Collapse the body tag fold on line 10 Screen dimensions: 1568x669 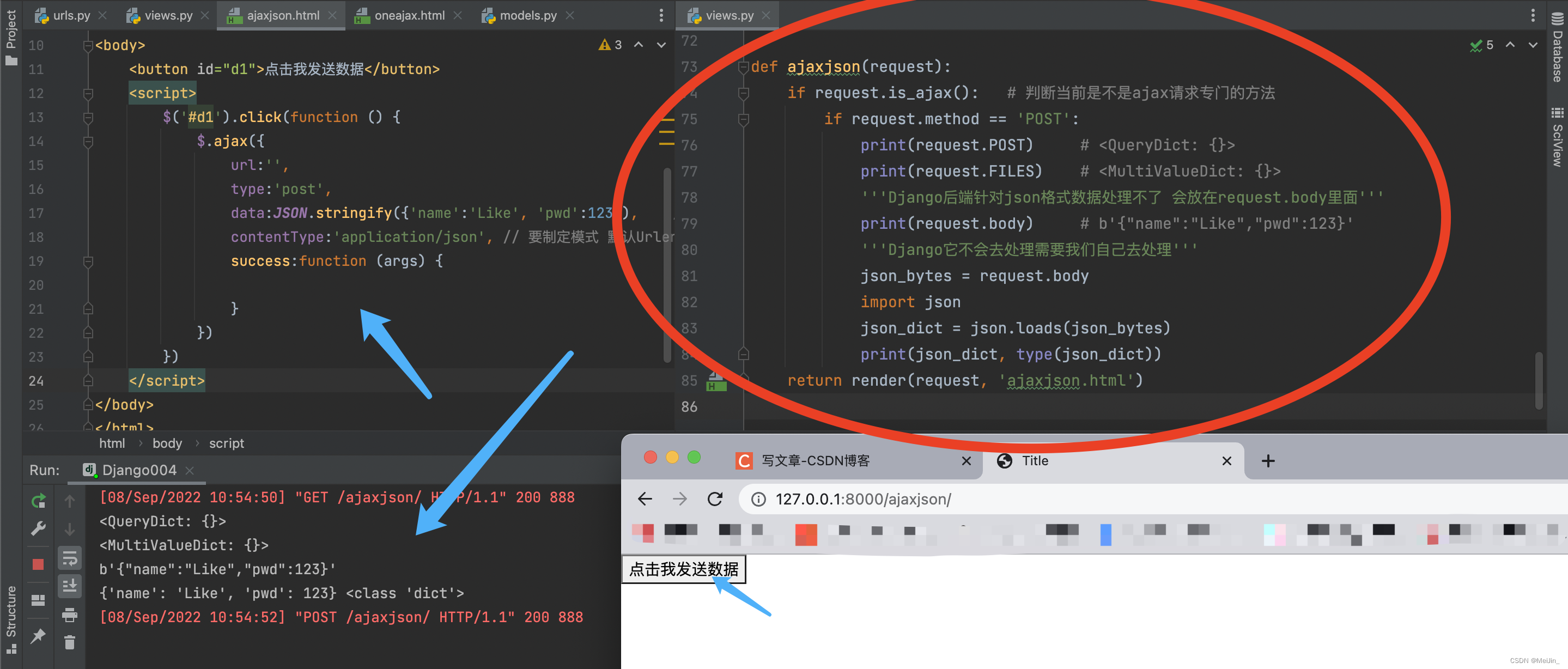point(88,46)
